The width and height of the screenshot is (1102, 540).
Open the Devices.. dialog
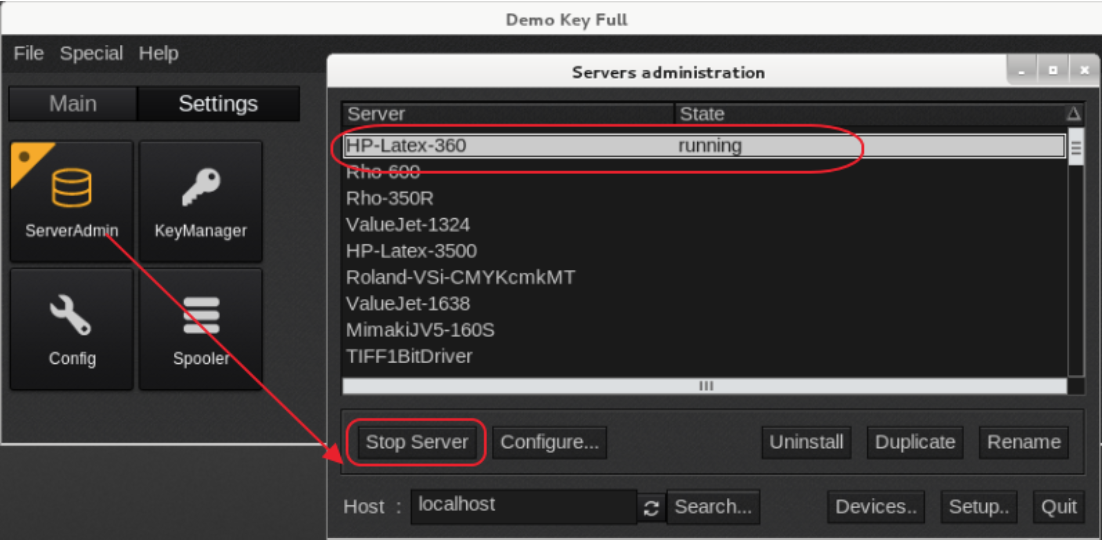tap(876, 507)
